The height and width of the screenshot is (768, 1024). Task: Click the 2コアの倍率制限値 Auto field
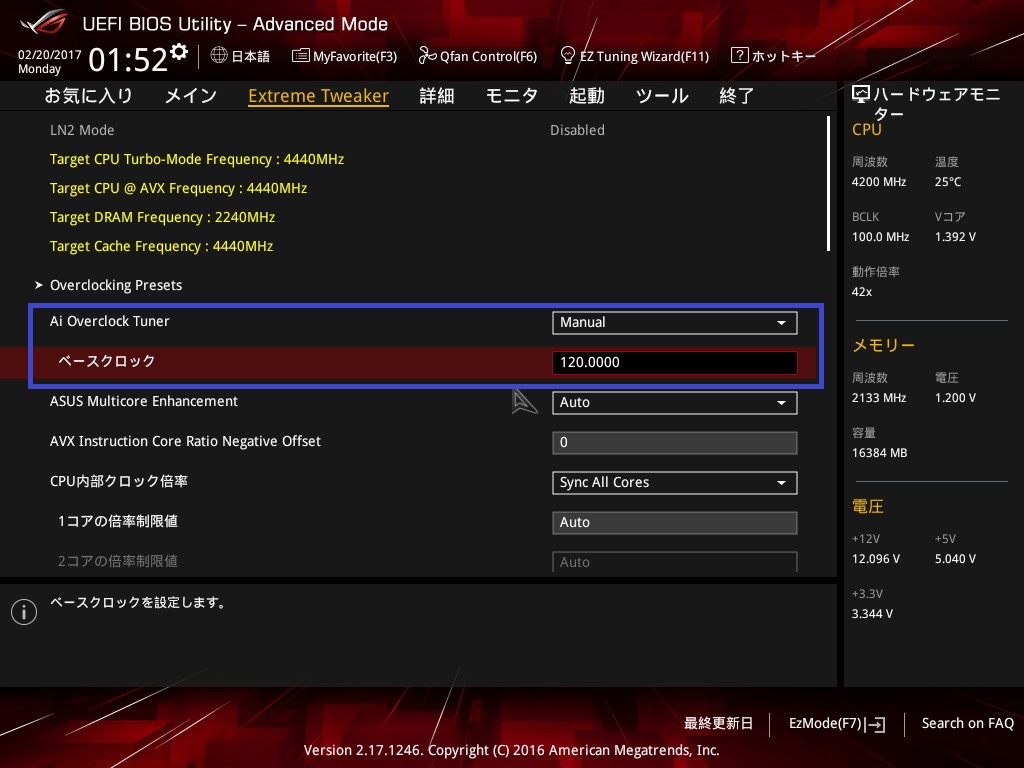coord(675,562)
